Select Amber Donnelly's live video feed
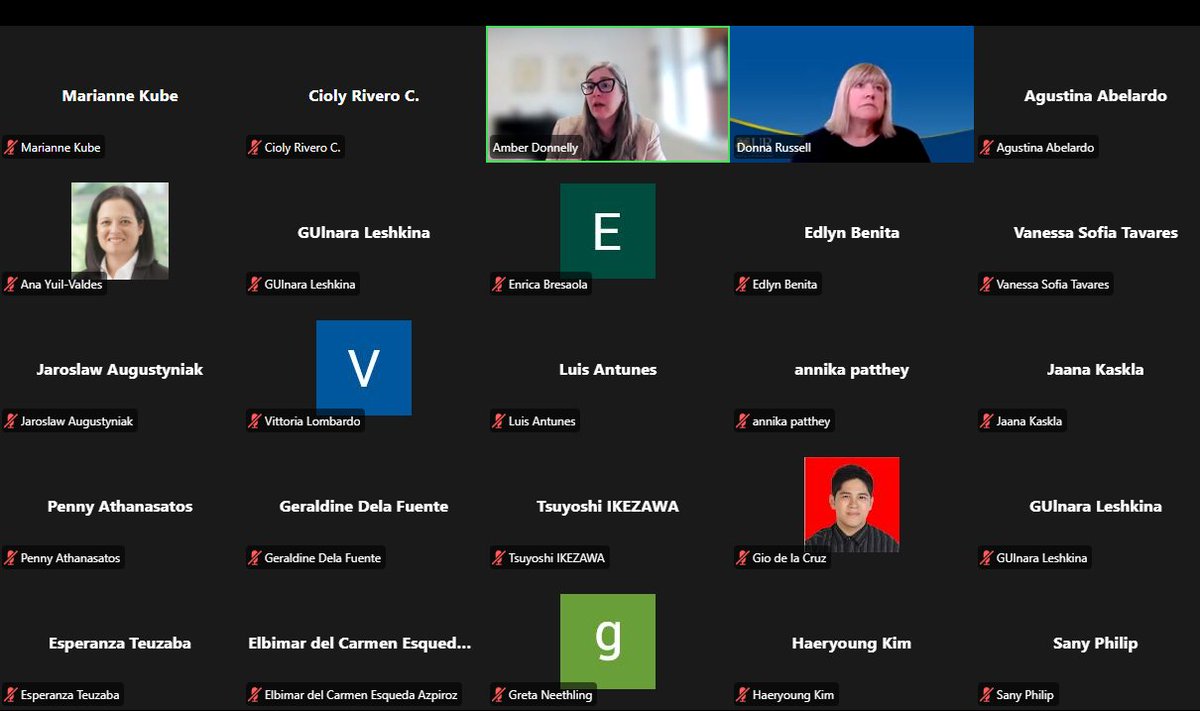The width and height of the screenshot is (1200, 711). click(x=608, y=94)
